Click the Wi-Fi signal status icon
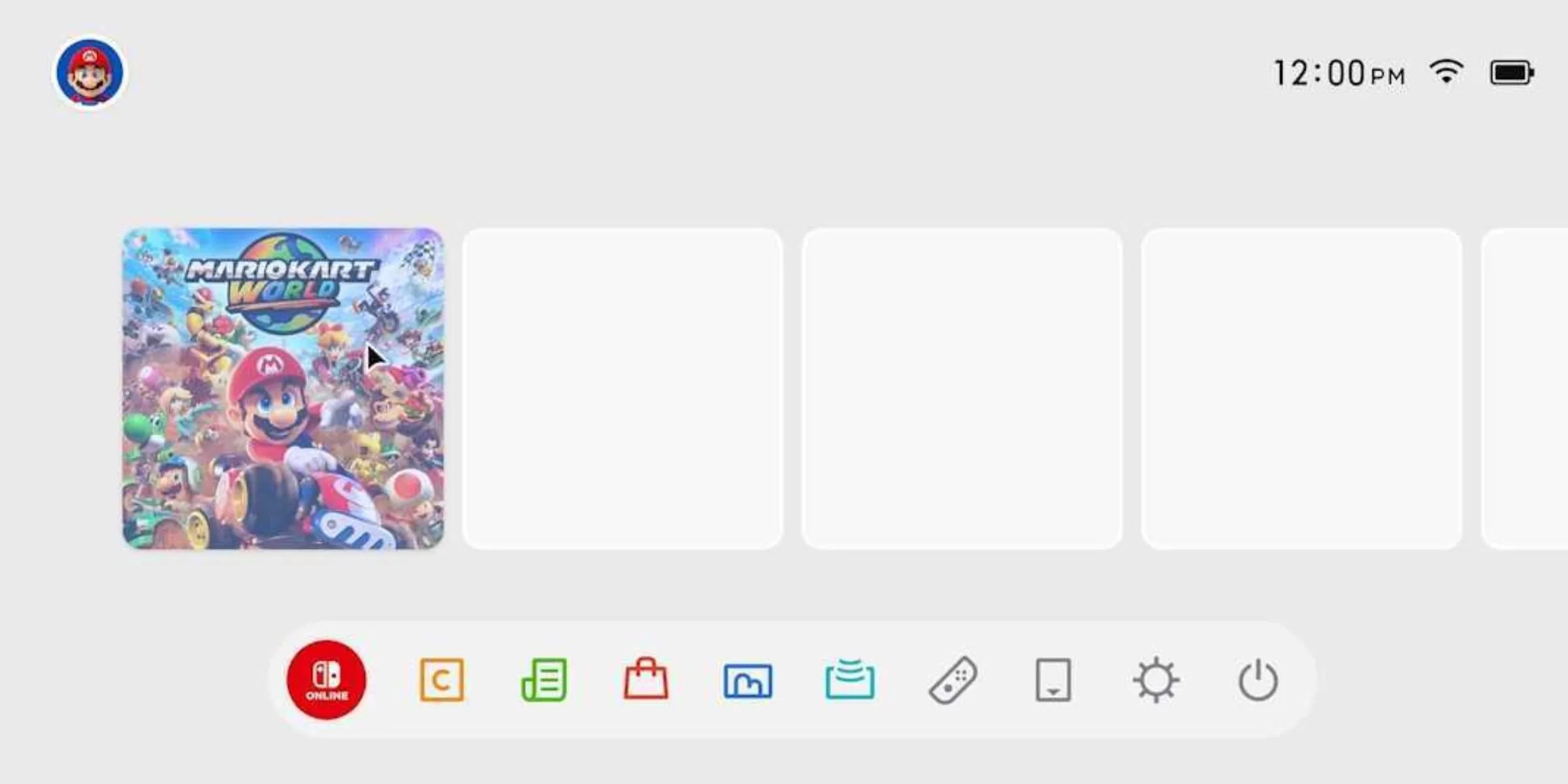The height and width of the screenshot is (784, 1568). tap(1446, 72)
